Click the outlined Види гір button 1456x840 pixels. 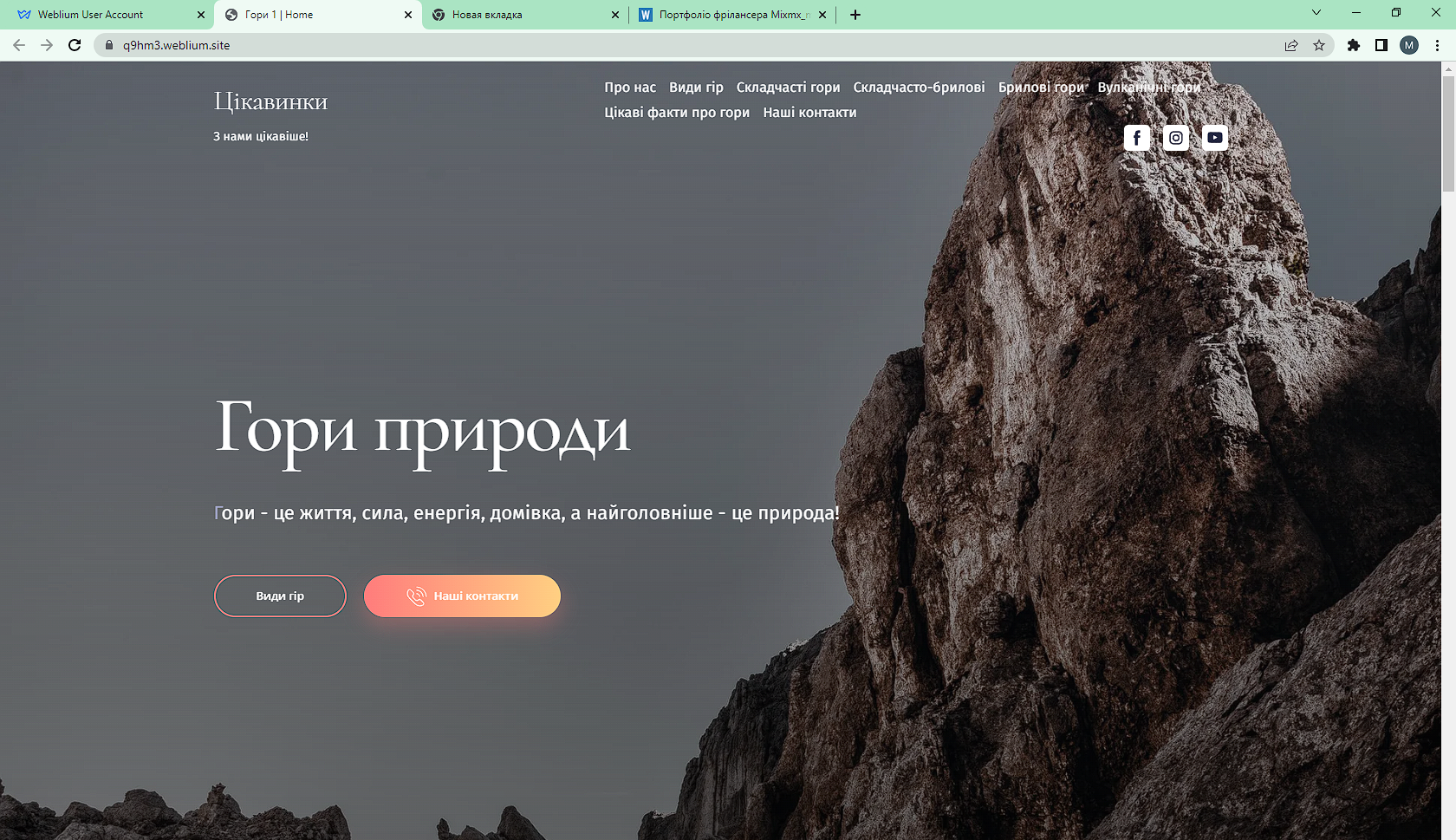[x=280, y=596]
